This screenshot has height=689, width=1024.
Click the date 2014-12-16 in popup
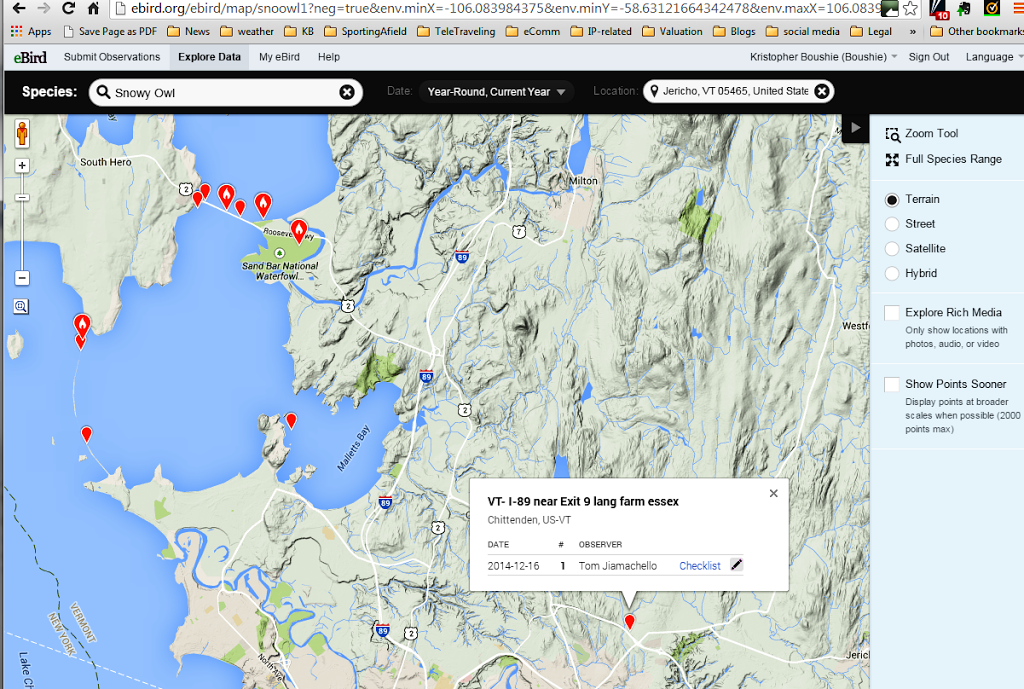(513, 566)
